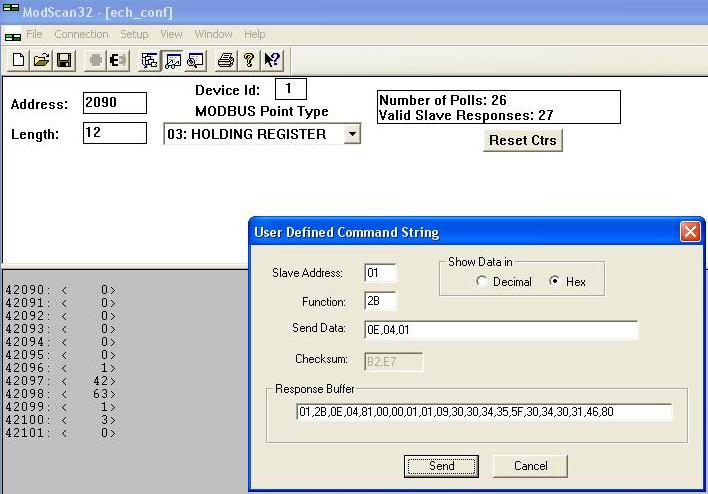Screen dimensions: 708x494
Task: Click the Save floppy disk icon
Action: [63, 60]
